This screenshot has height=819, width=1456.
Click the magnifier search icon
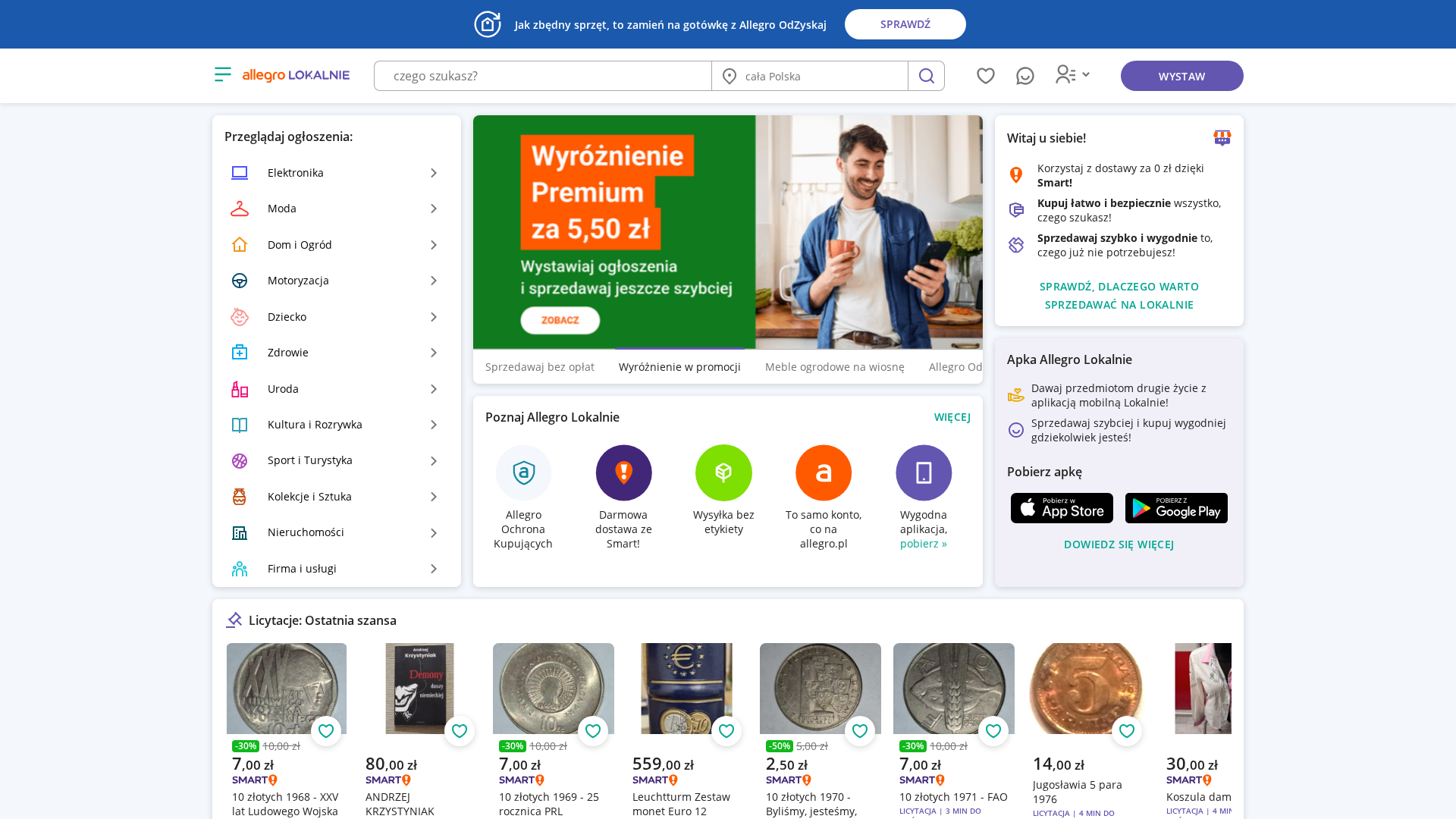coord(926,76)
